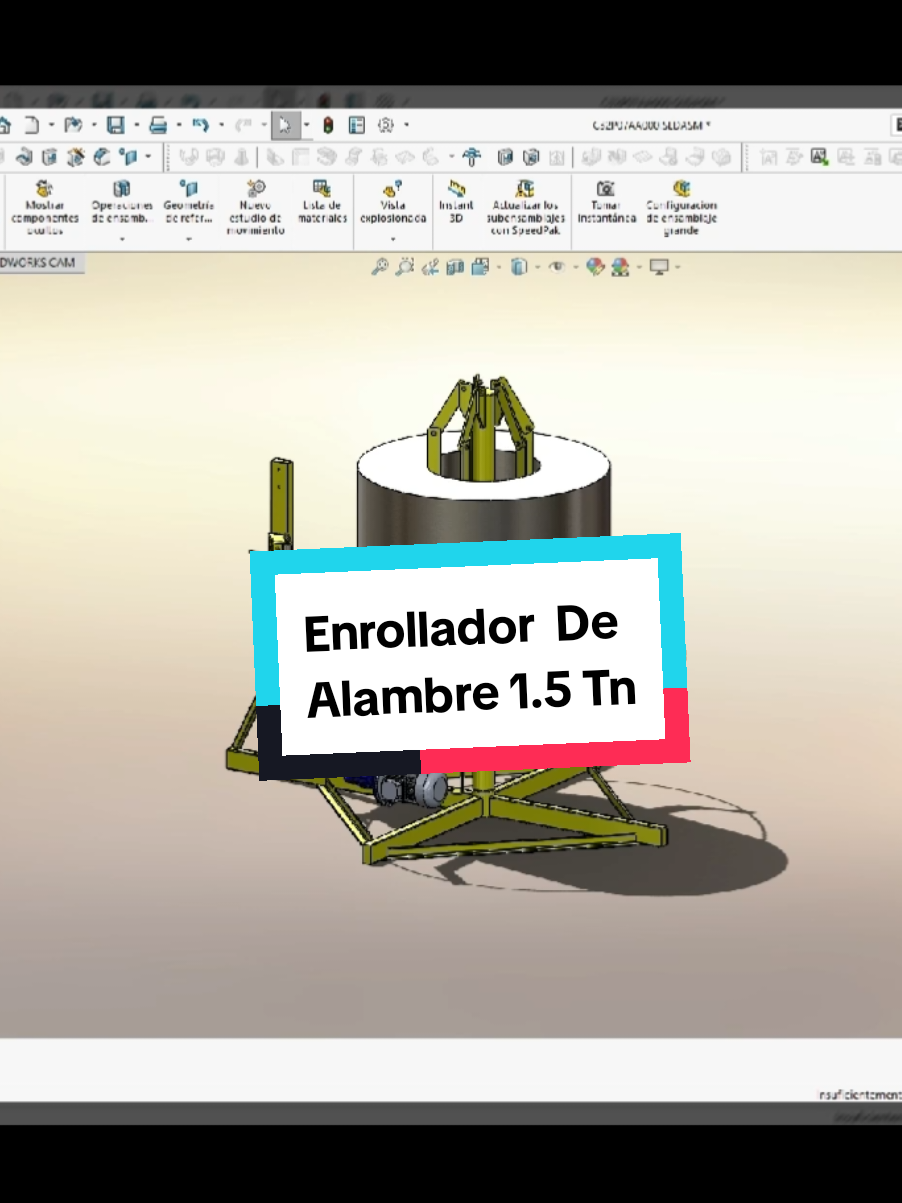Open Lista de materiales

[x=322, y=201]
